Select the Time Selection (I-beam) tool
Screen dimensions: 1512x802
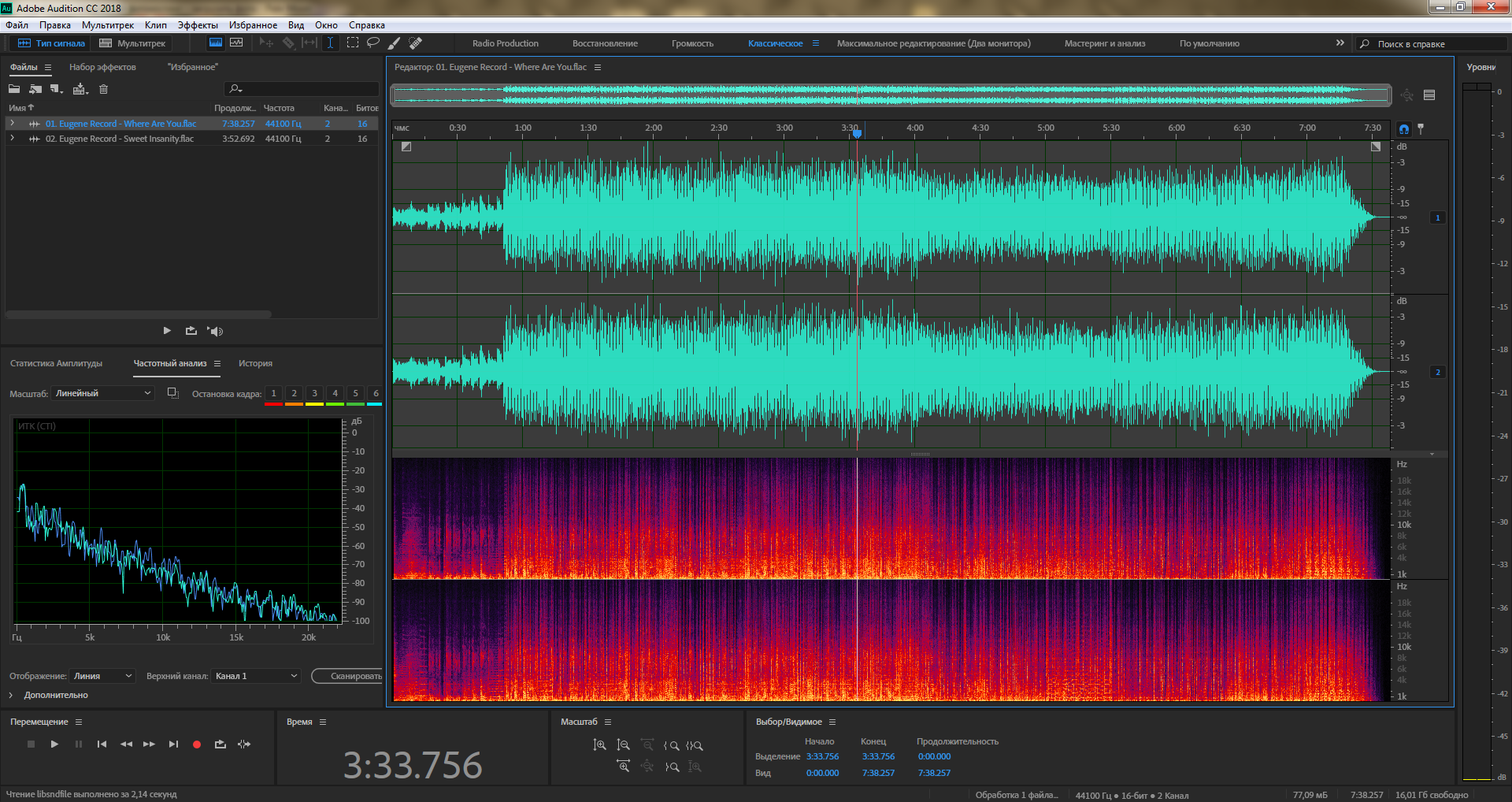[x=331, y=43]
